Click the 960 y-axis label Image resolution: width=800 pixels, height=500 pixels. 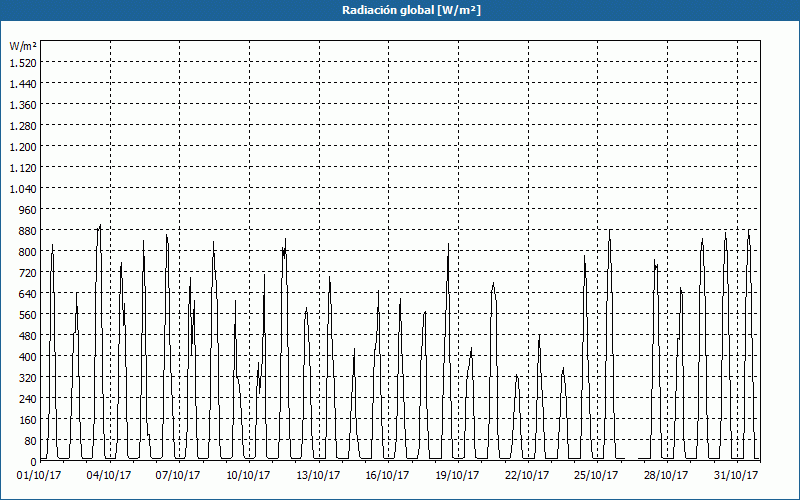click(28, 210)
